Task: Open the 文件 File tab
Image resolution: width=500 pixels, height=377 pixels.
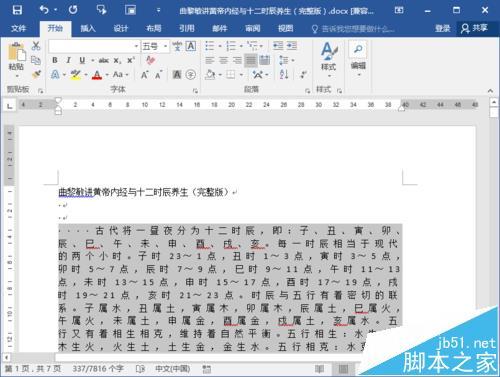Action: (18, 28)
